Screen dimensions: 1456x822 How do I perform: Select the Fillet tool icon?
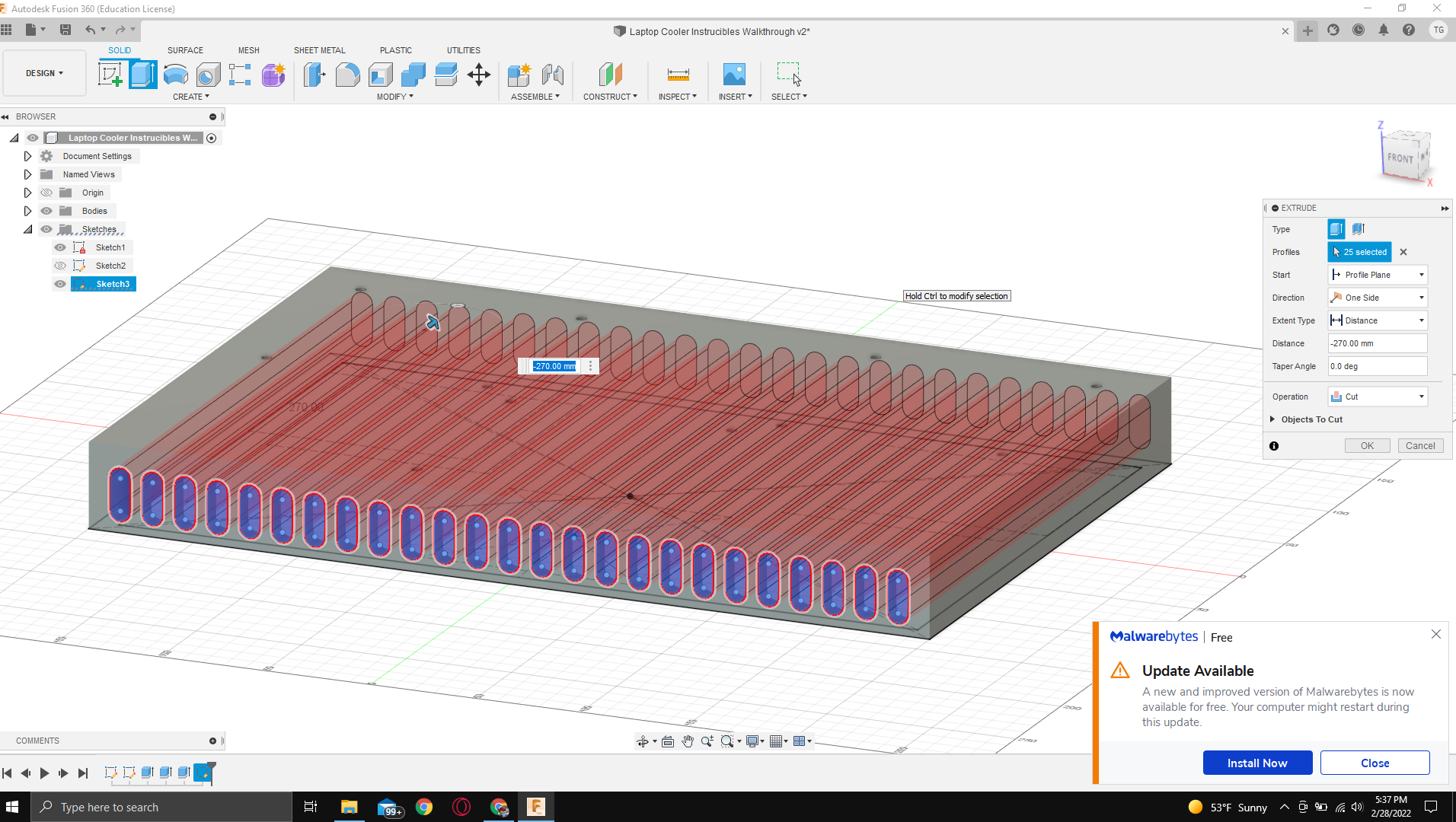click(347, 75)
